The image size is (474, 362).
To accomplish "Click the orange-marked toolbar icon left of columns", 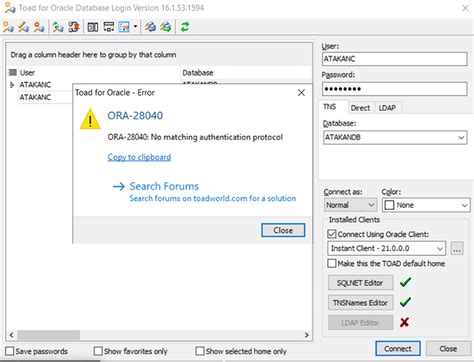I will pos(74,27).
